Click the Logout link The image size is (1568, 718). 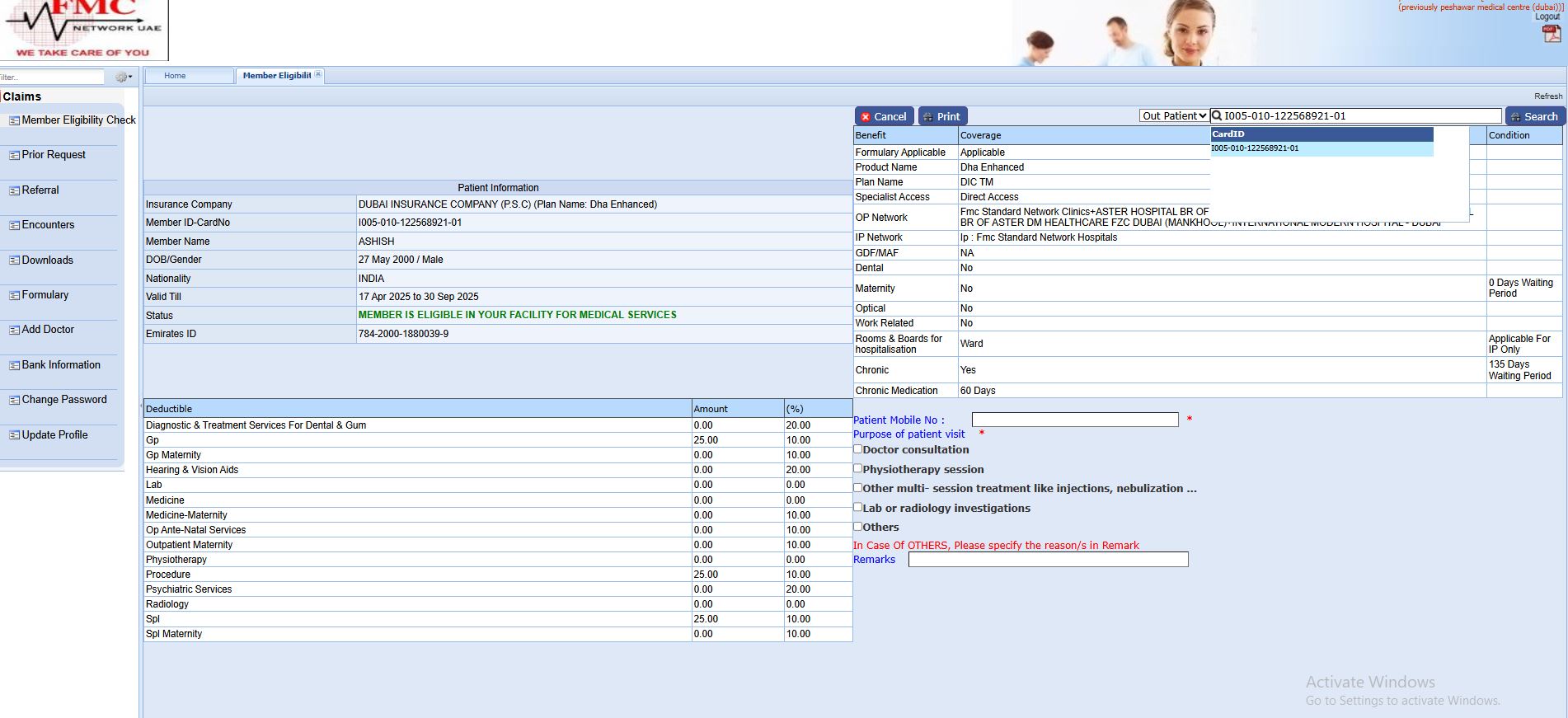click(1547, 16)
